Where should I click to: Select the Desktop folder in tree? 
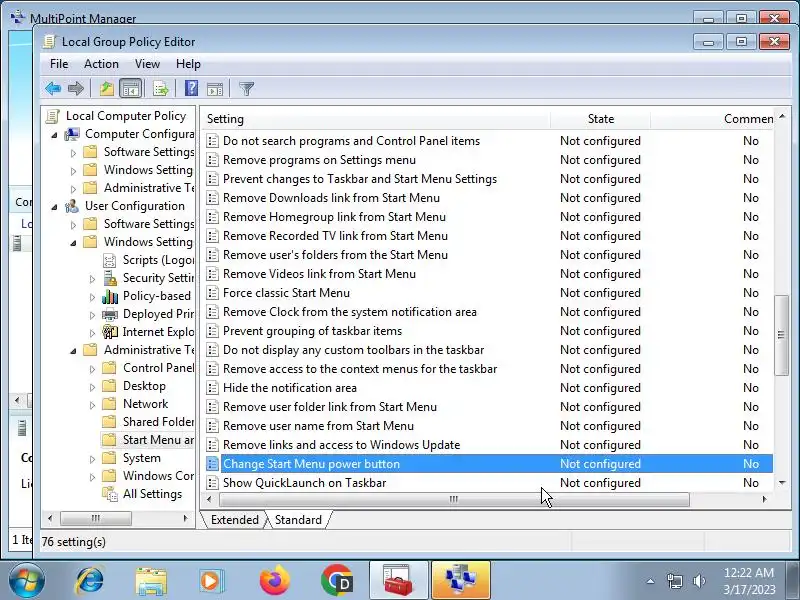click(134, 386)
